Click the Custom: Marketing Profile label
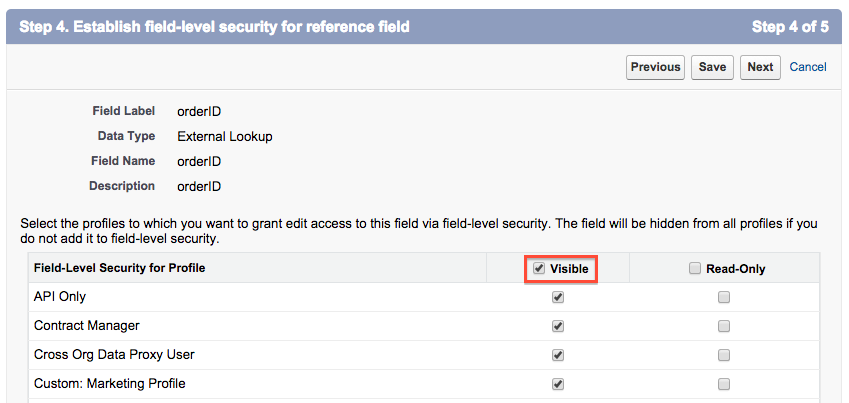The width and height of the screenshot is (849, 403). pyautogui.click(x=109, y=384)
